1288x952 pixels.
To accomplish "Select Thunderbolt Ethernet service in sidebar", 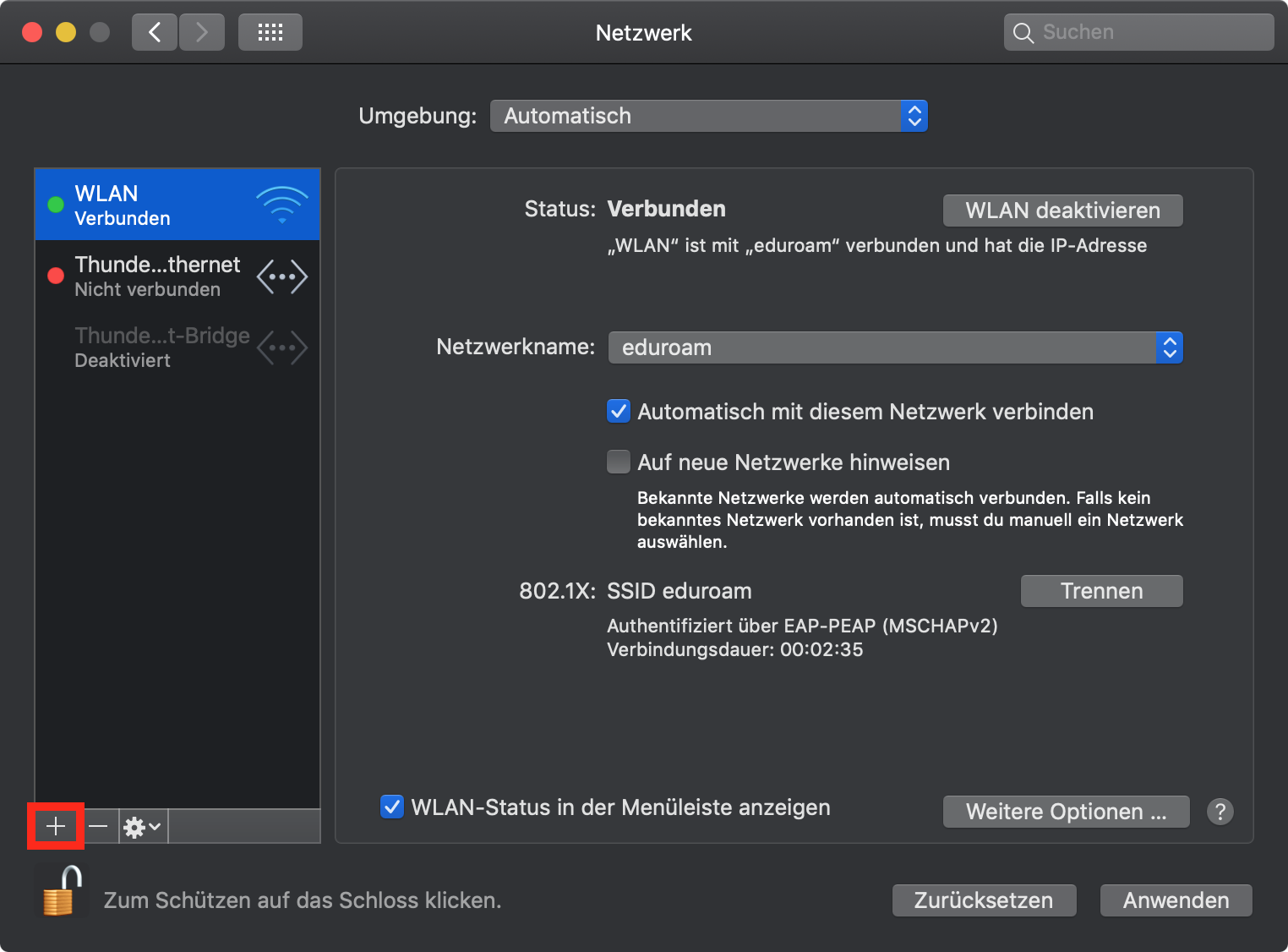I will tap(177, 276).
